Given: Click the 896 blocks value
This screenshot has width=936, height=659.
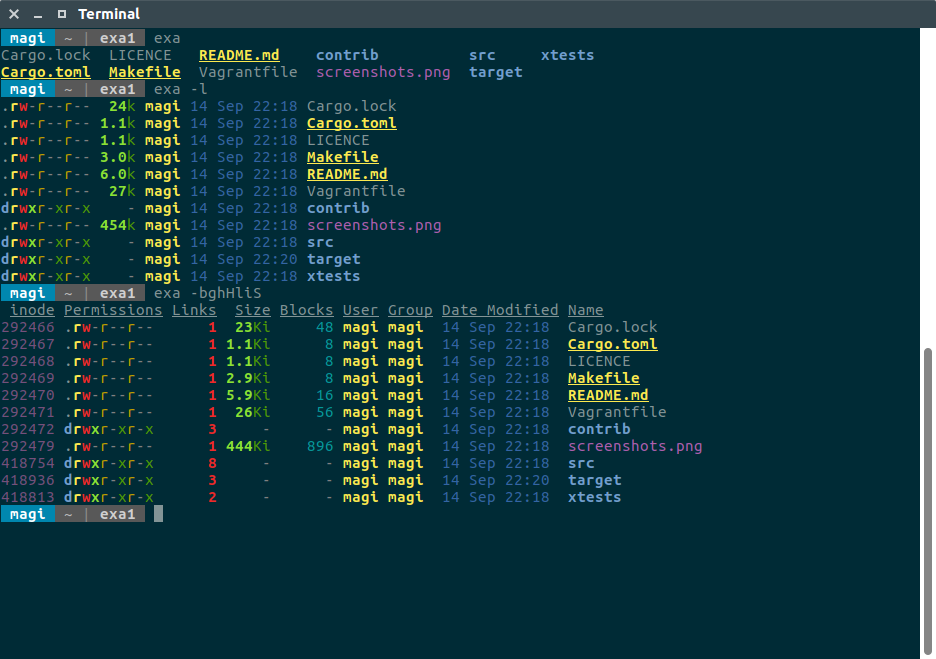Looking at the screenshot, I should point(320,446).
